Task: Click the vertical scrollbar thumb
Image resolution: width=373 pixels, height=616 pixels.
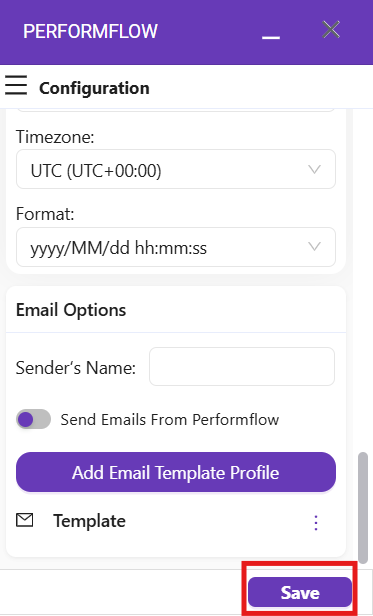Action: [363, 508]
